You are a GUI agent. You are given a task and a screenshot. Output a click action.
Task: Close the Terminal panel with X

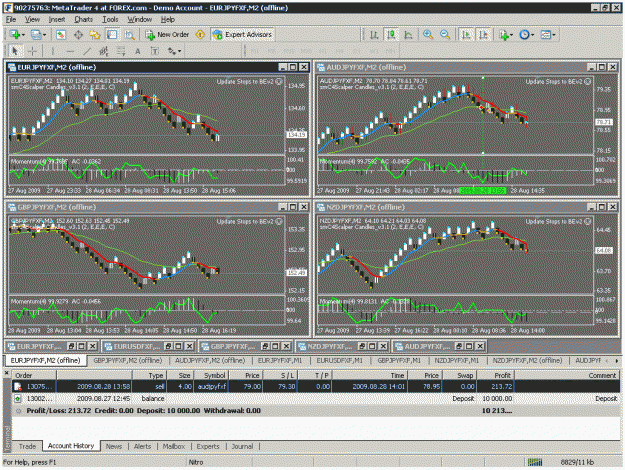6,373
